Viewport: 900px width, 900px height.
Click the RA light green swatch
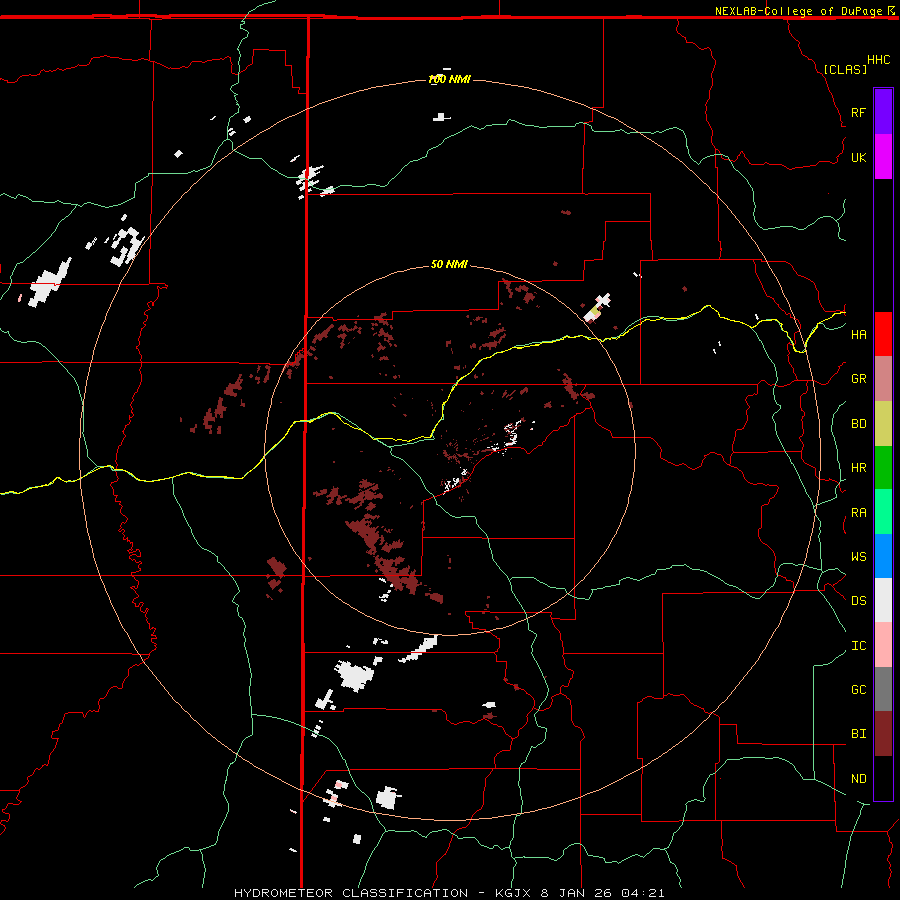pyautogui.click(x=883, y=511)
